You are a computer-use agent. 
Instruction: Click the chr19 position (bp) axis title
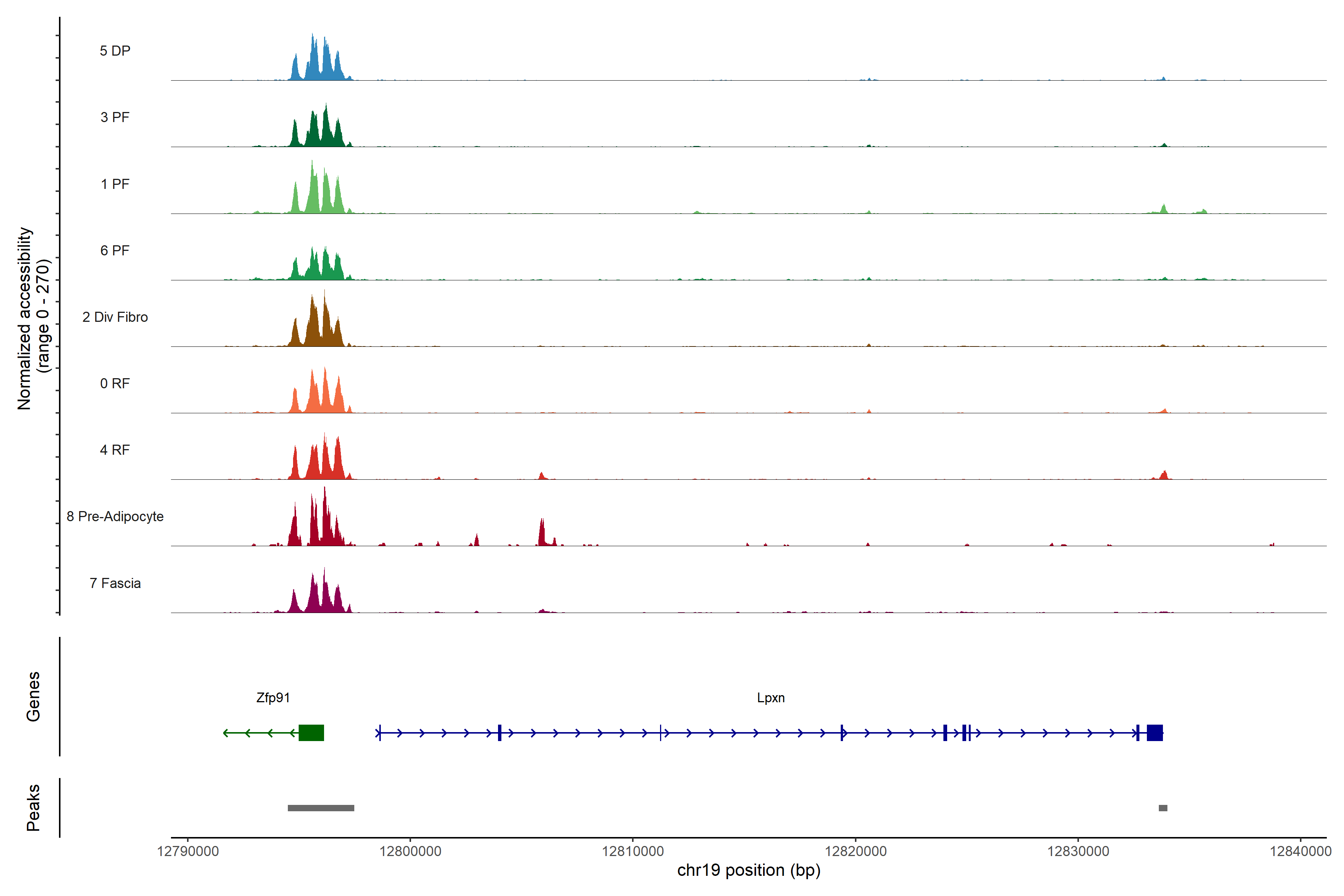749,870
